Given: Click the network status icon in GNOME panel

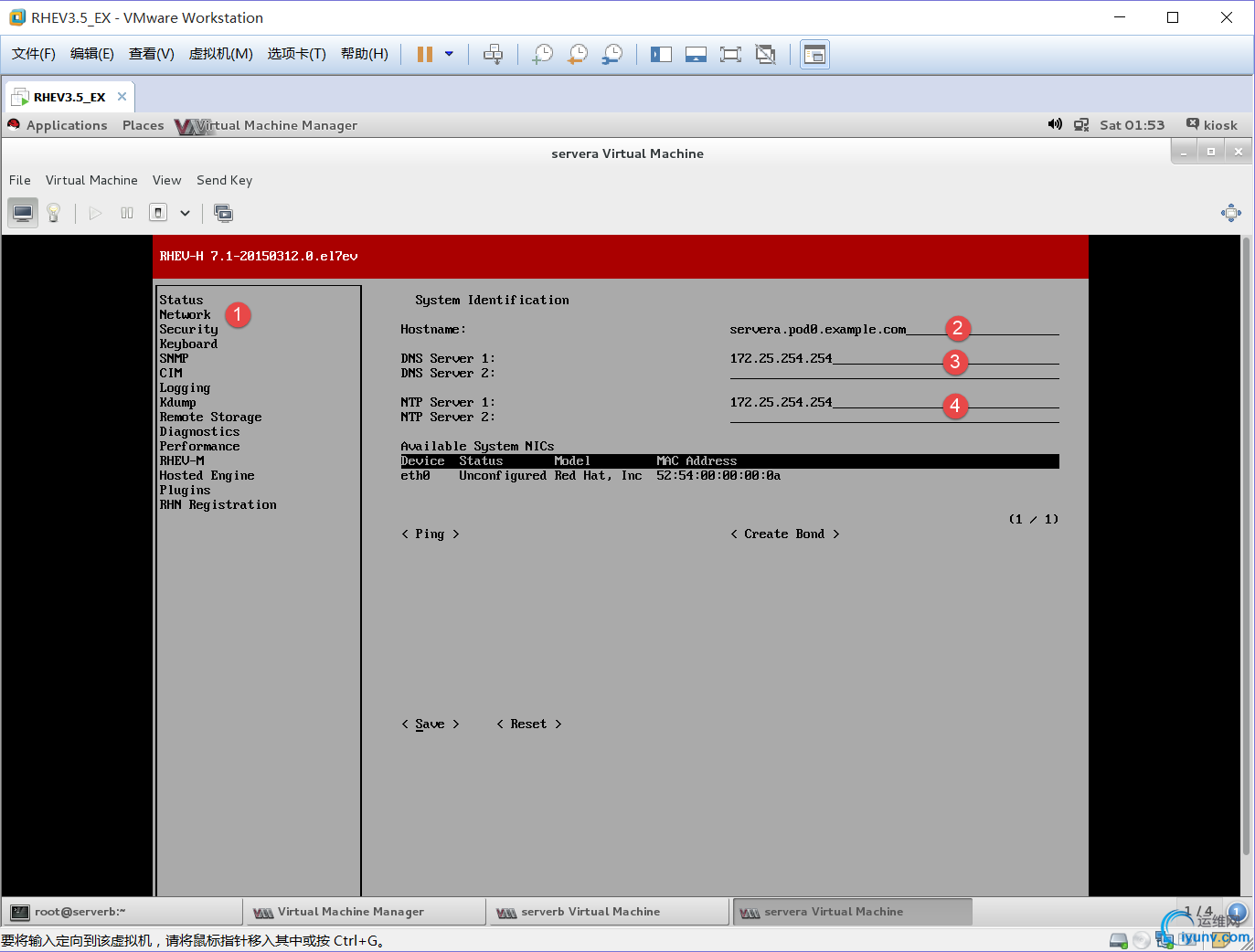Looking at the screenshot, I should (x=1081, y=125).
